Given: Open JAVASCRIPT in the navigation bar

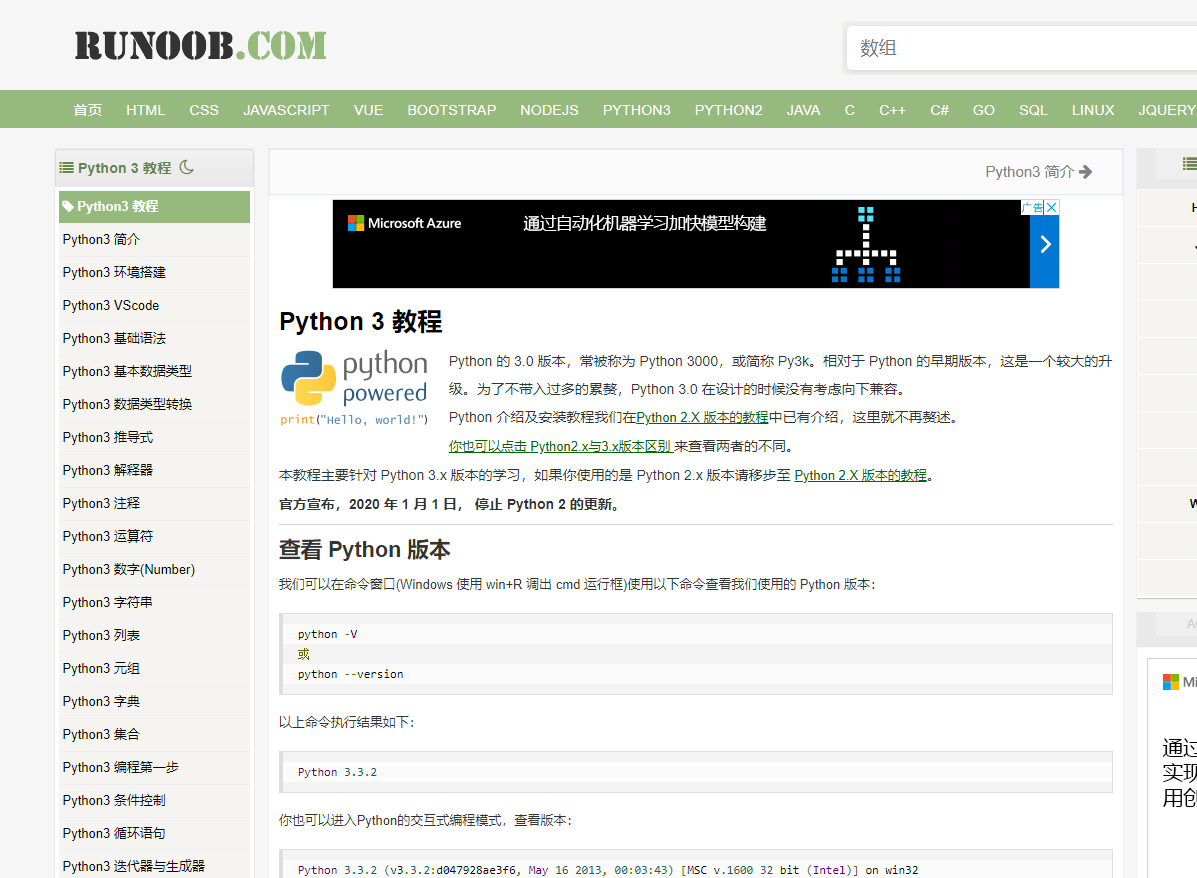Looking at the screenshot, I should tap(286, 110).
